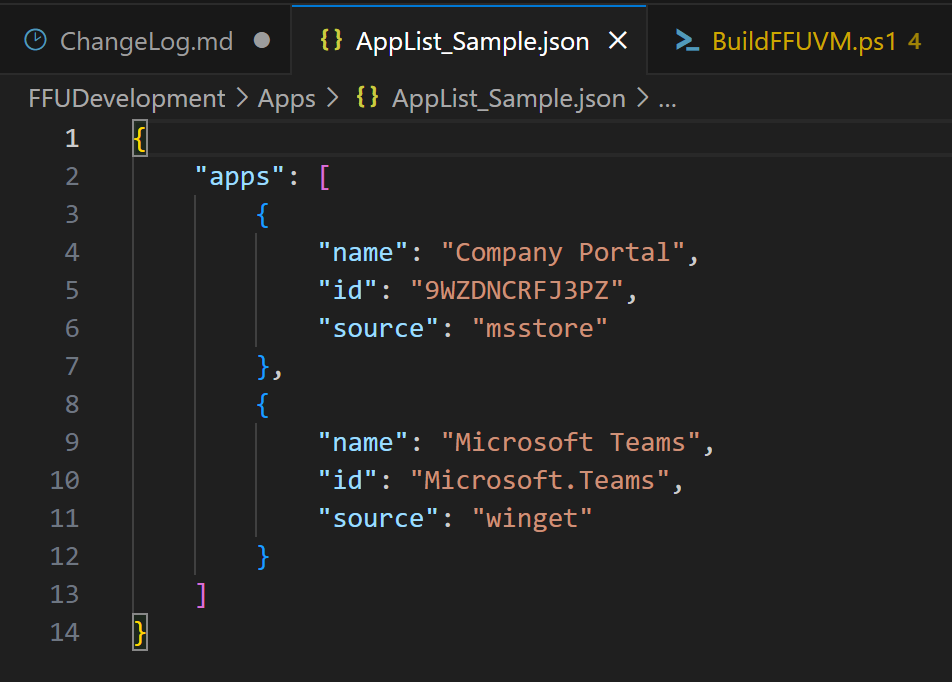This screenshot has width=952, height=682.
Task: Click the "msstore" source value
Action: point(540,329)
